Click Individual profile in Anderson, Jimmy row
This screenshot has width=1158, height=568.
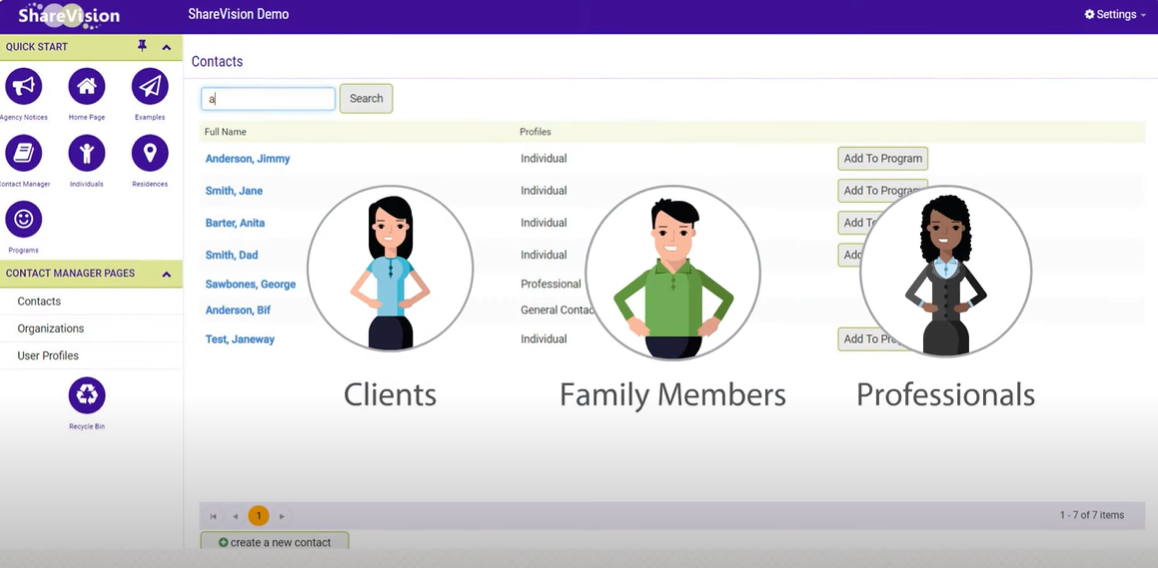click(544, 158)
